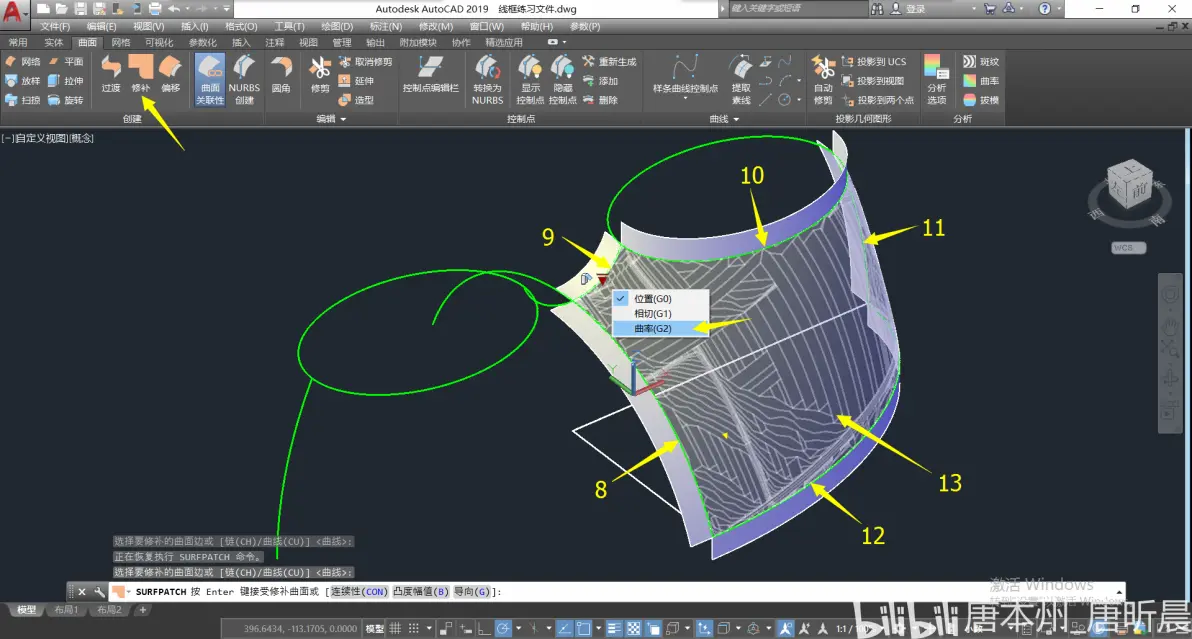Select the 偏移 (Offset) surface tool
The width and height of the screenshot is (1192, 639).
click(x=170, y=74)
